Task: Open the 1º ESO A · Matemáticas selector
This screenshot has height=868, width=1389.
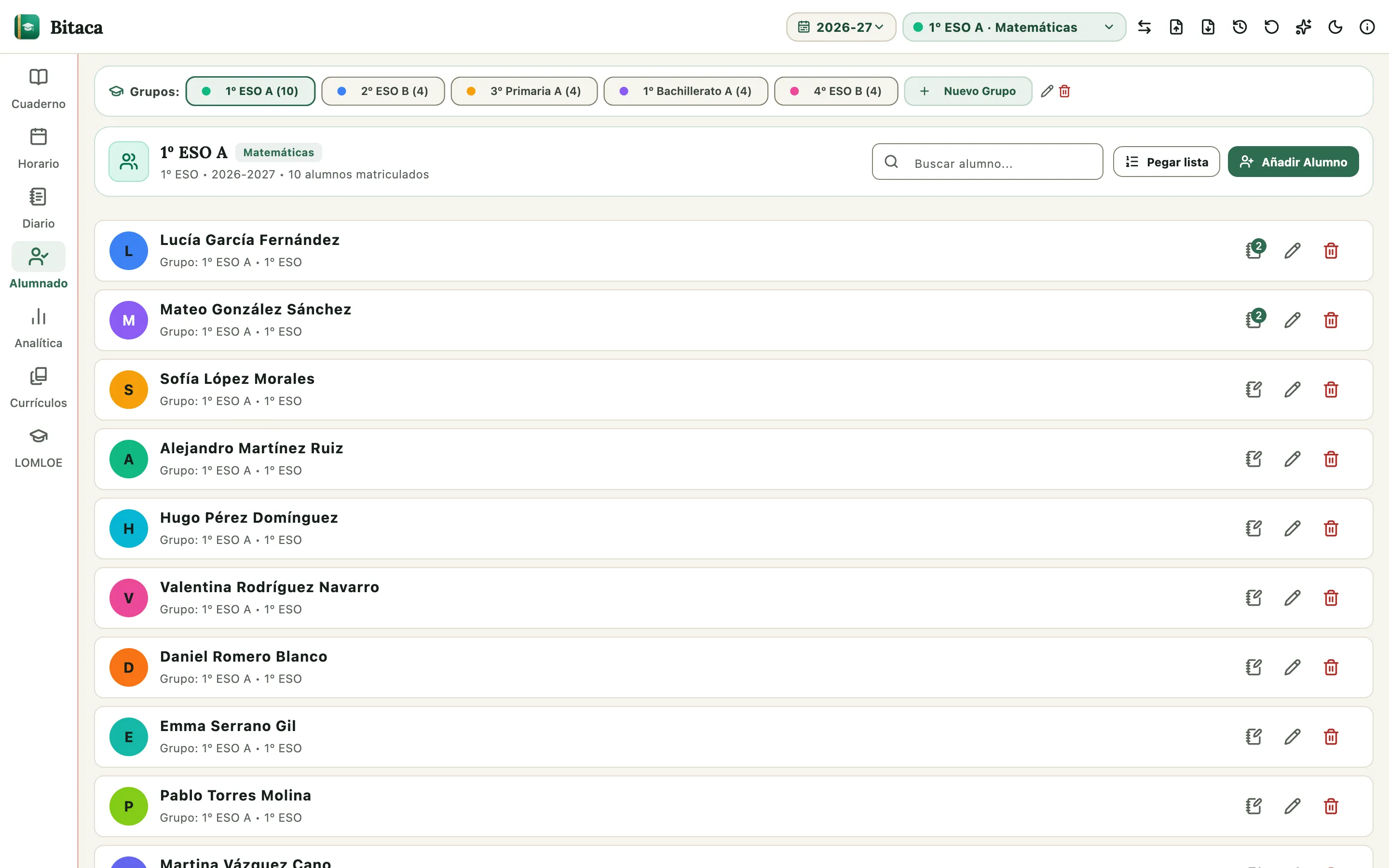Action: [x=1014, y=27]
